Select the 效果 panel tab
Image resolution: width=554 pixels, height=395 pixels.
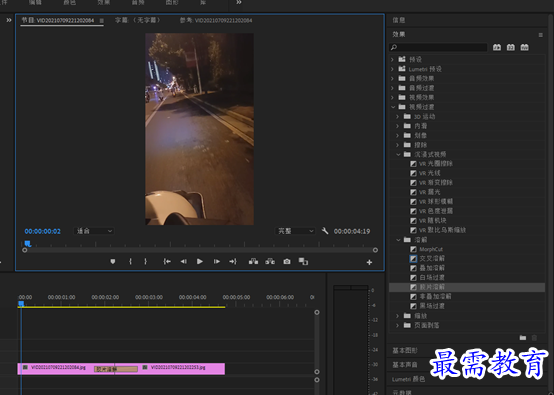click(x=399, y=34)
